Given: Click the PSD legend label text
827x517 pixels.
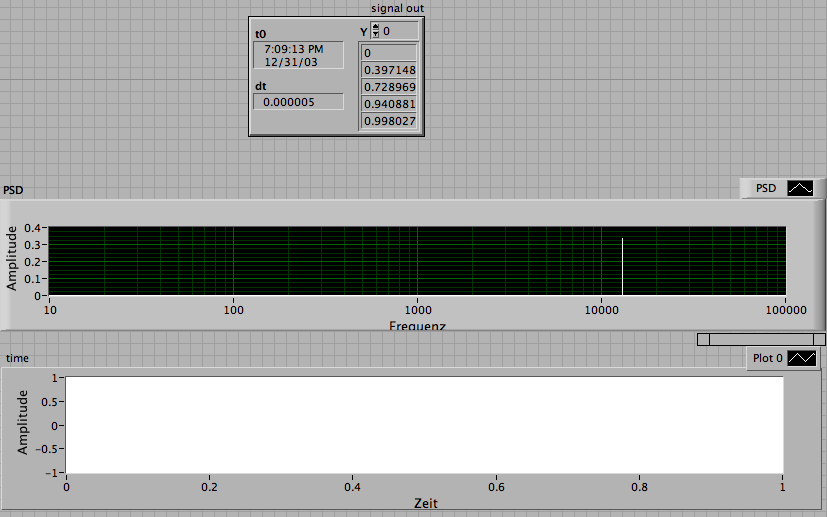Looking at the screenshot, I should click(x=766, y=188).
